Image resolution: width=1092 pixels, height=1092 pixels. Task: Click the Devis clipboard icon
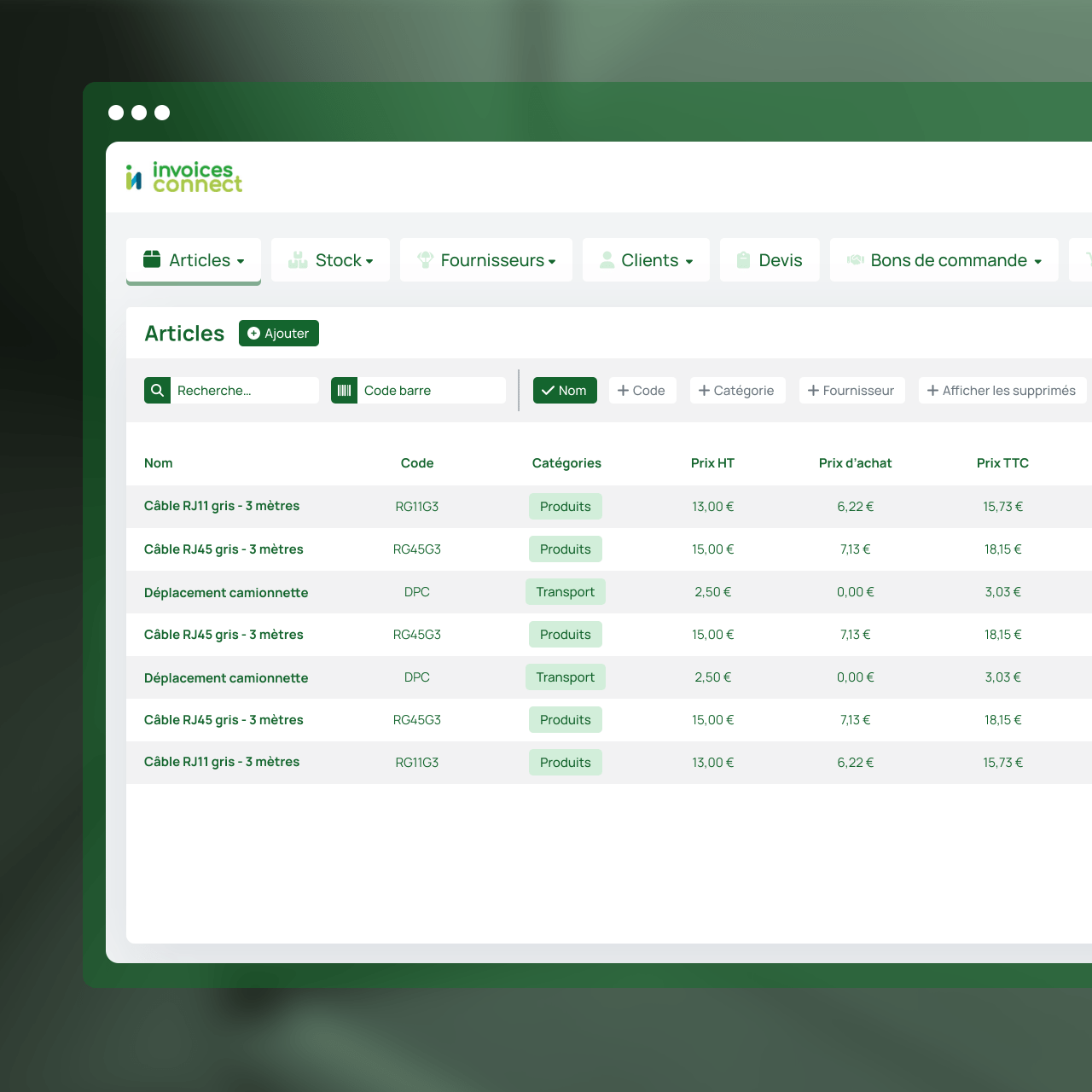(x=743, y=260)
